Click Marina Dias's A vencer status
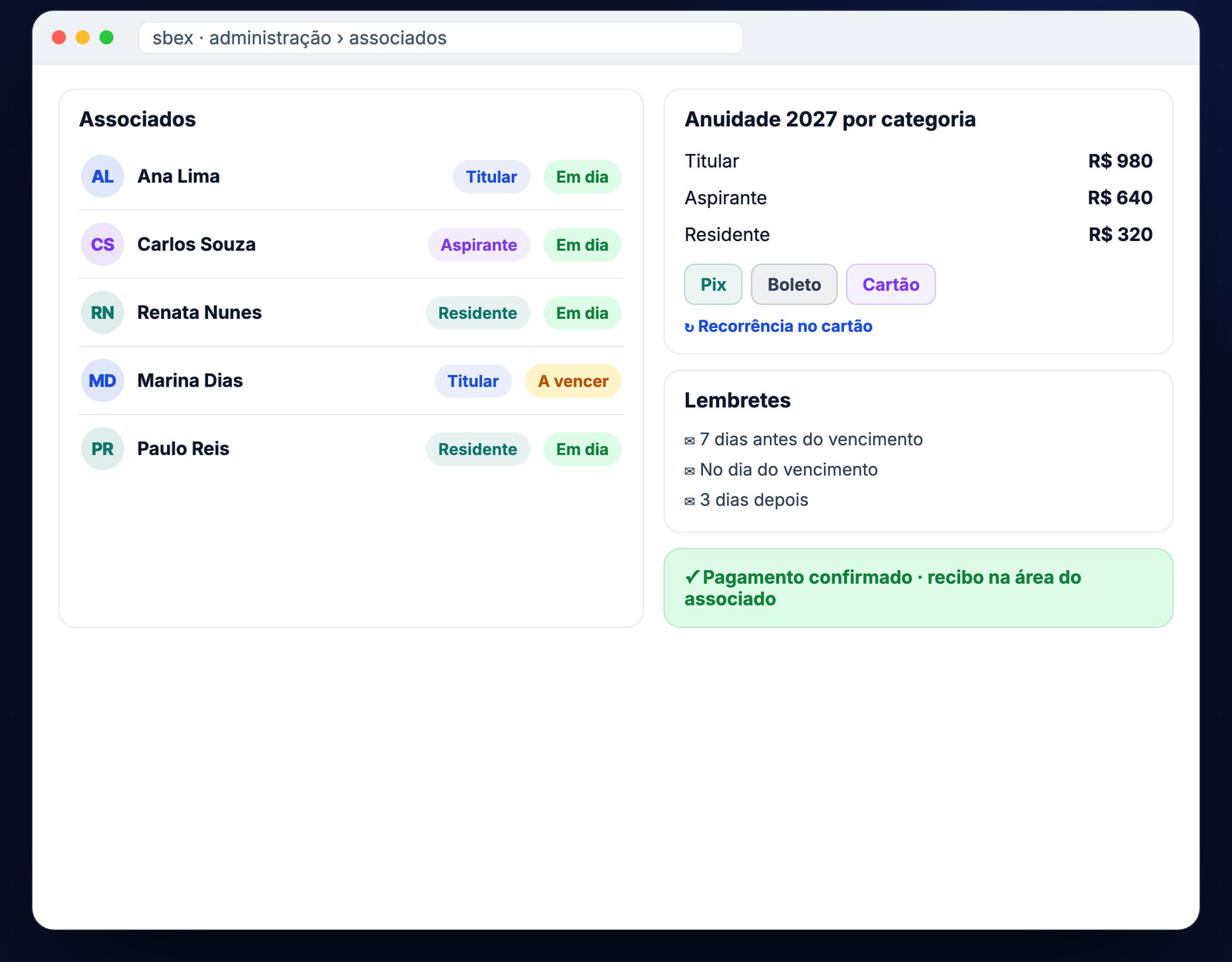 [x=573, y=381]
